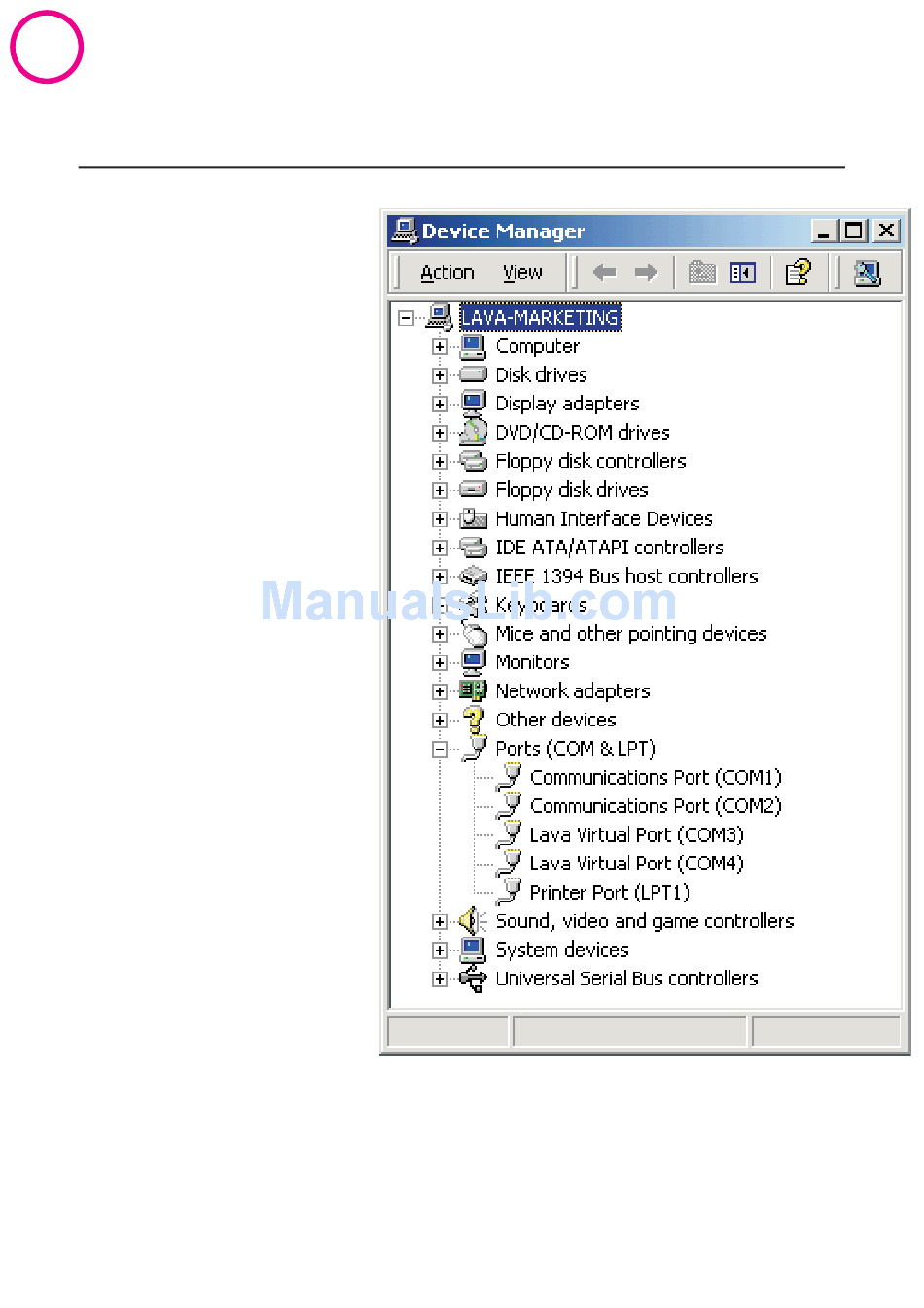924x1308 pixels.
Task: Select Printer Port (LPT1) entry
Action: pyautogui.click(x=609, y=893)
